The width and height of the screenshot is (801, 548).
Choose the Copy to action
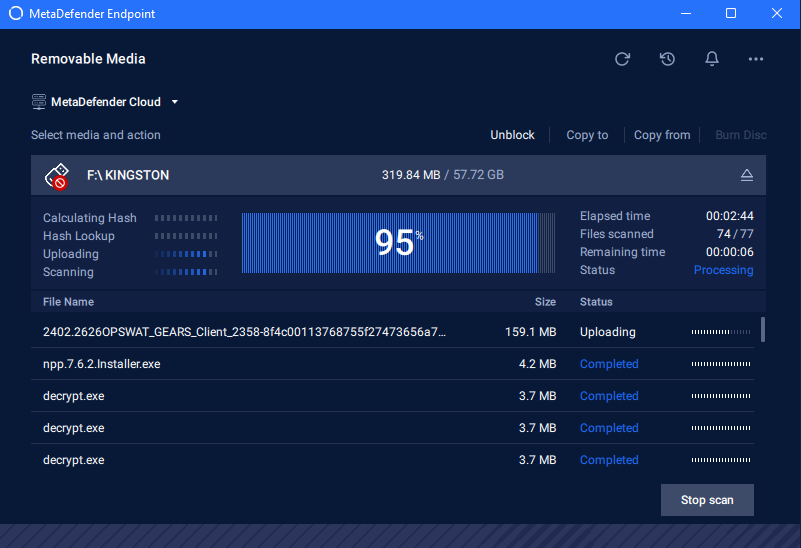click(587, 135)
